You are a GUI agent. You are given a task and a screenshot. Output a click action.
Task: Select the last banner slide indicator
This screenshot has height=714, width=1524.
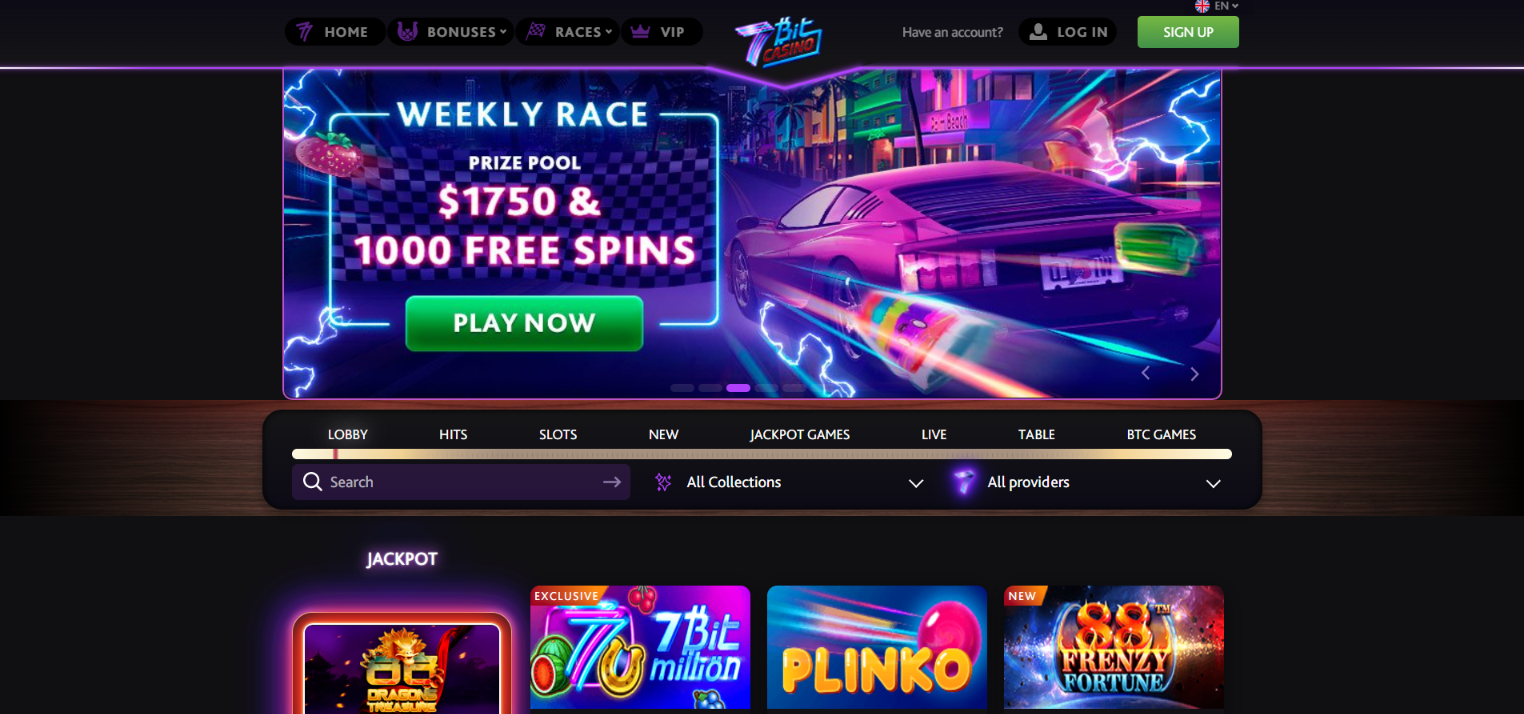click(794, 388)
